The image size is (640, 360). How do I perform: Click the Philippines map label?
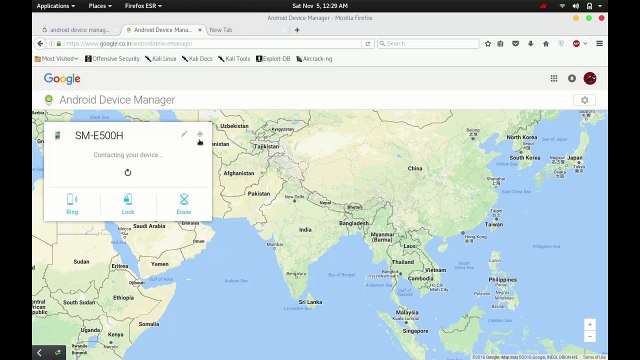tap(502, 280)
